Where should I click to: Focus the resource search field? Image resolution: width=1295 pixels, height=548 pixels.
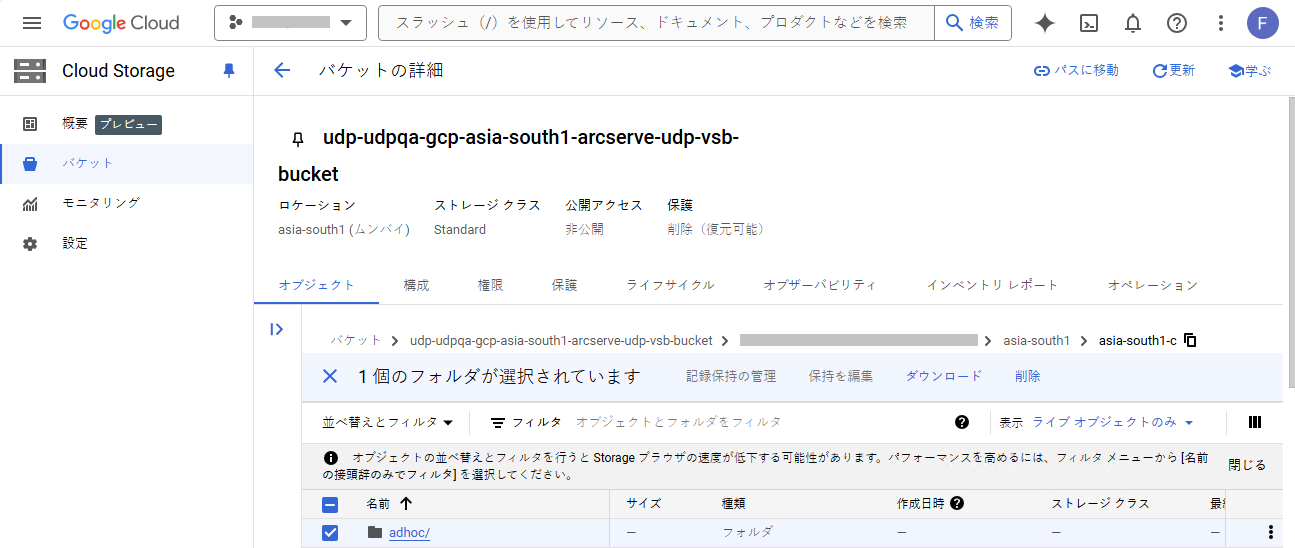[x=656, y=22]
